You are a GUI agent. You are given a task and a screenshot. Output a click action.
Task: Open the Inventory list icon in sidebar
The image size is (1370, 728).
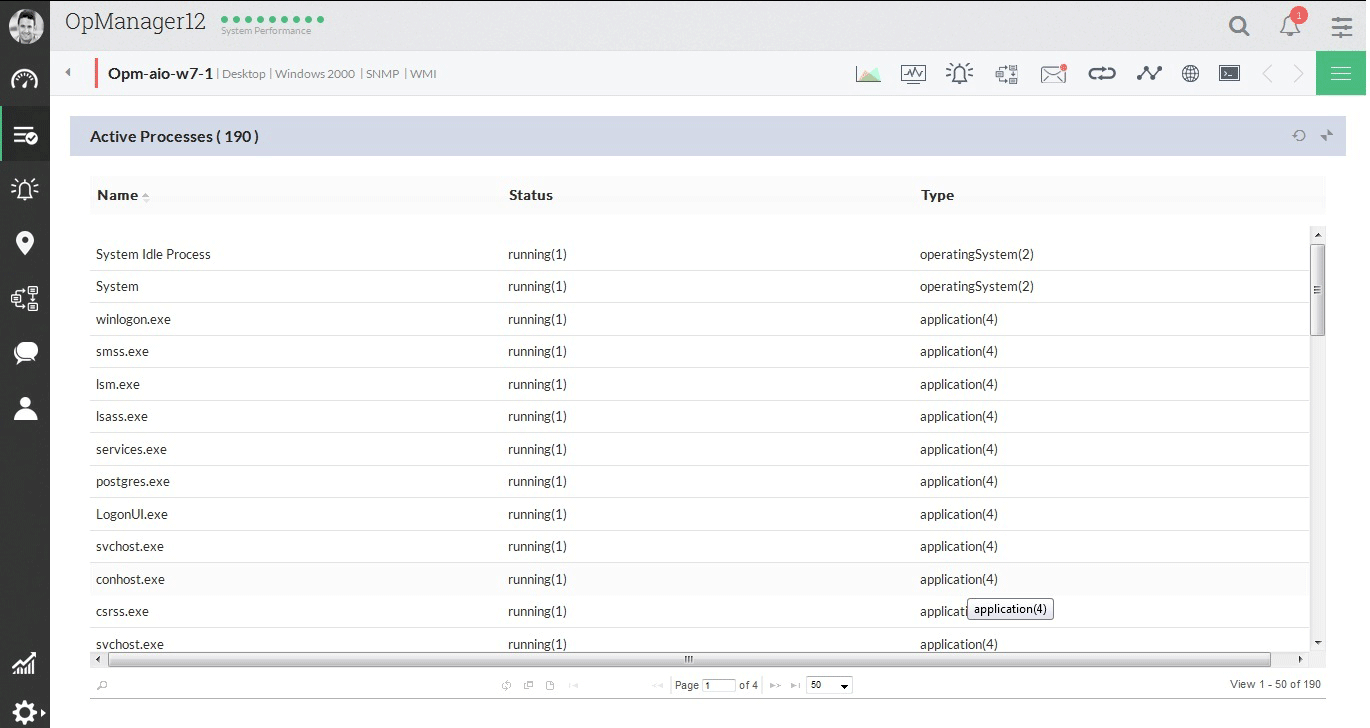click(25, 135)
